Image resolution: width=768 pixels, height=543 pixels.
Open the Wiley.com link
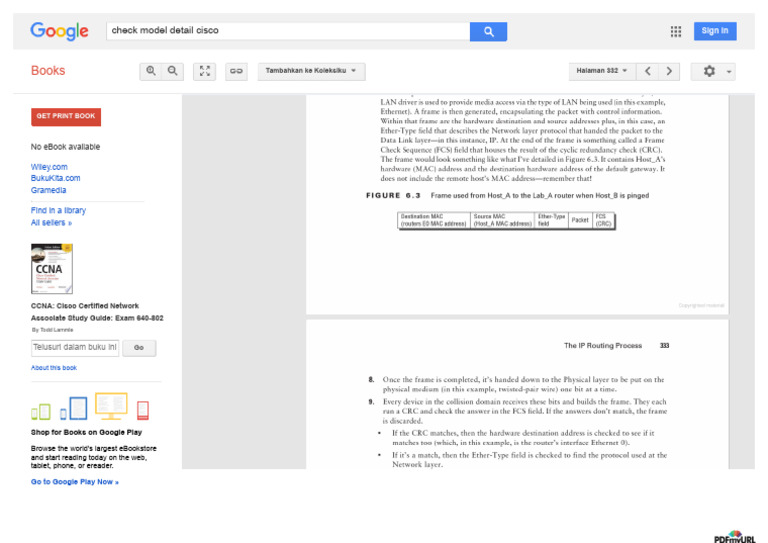click(x=49, y=167)
